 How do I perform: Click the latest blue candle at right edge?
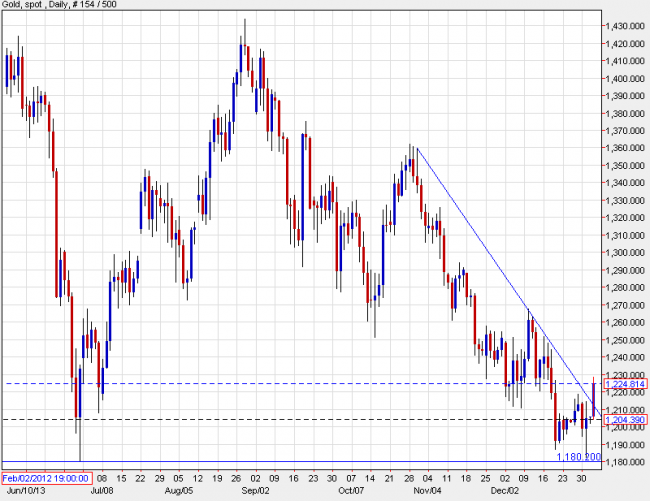595,398
